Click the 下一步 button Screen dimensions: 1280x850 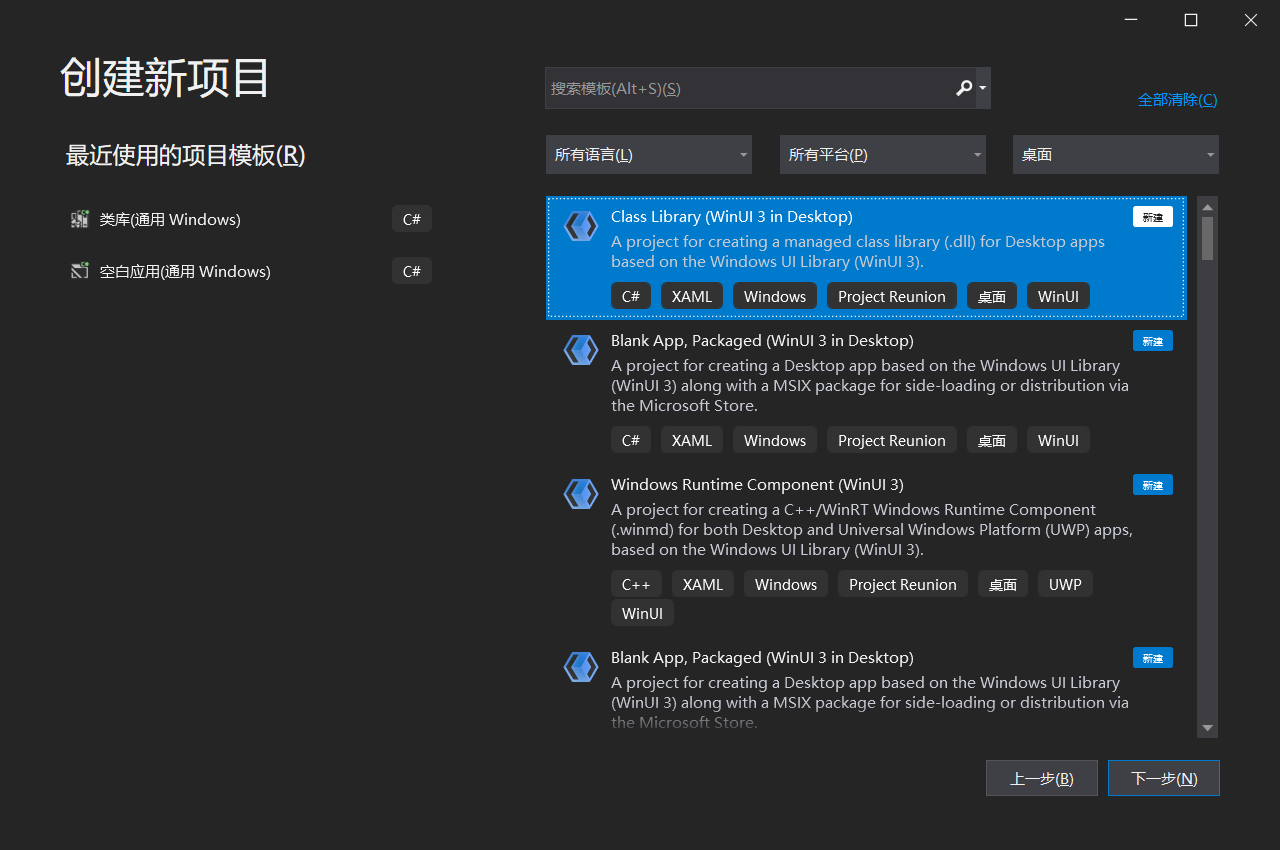click(x=1164, y=778)
